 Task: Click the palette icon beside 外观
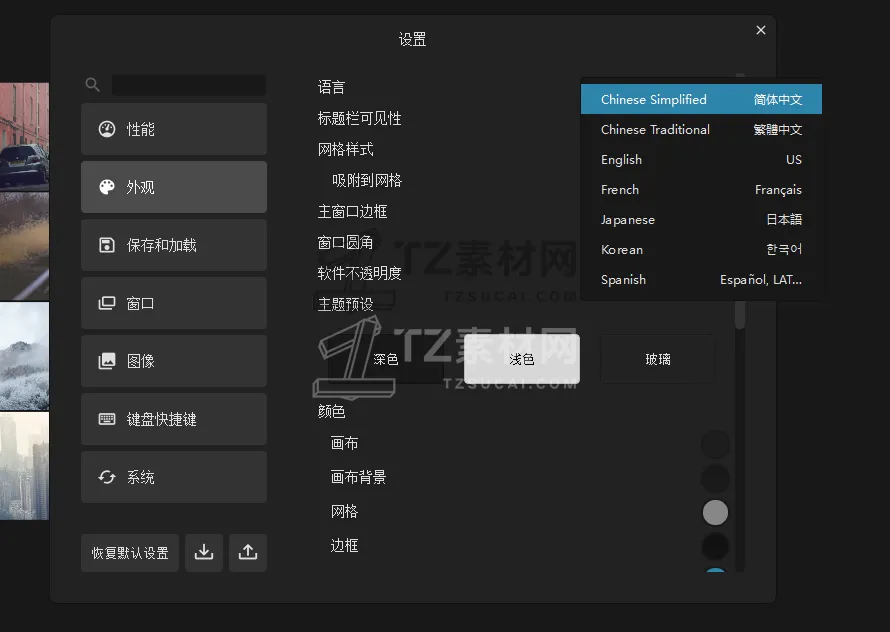107,187
